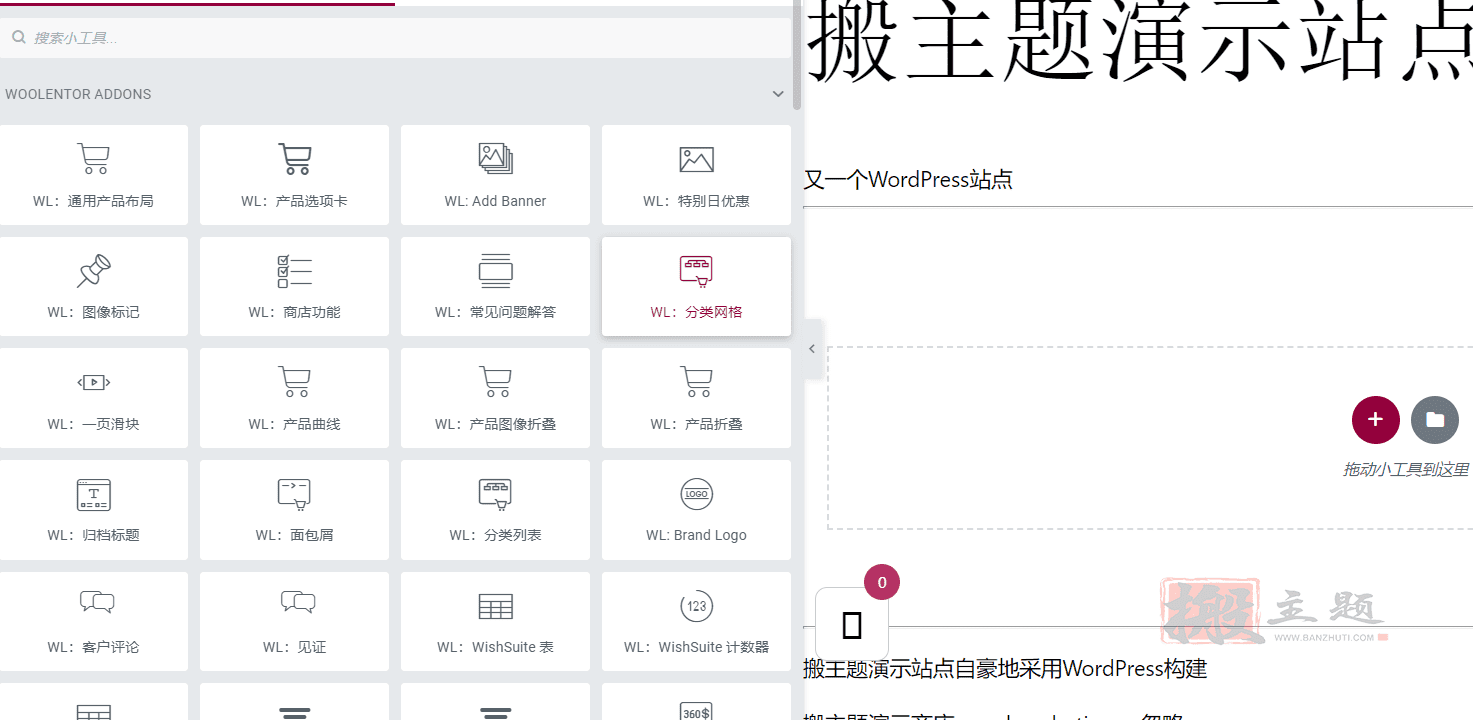
Task: Click the WL 归档标题 widget
Action: [x=93, y=510]
